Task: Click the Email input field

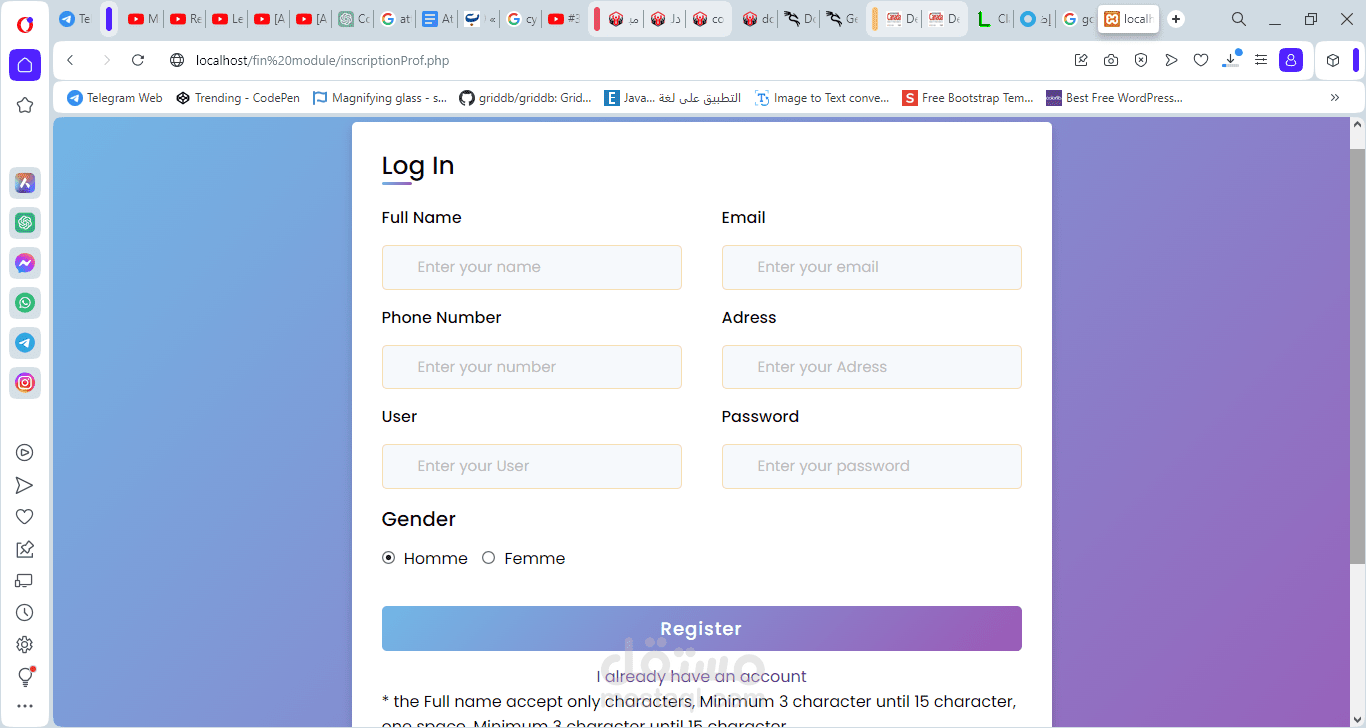Action: [872, 268]
